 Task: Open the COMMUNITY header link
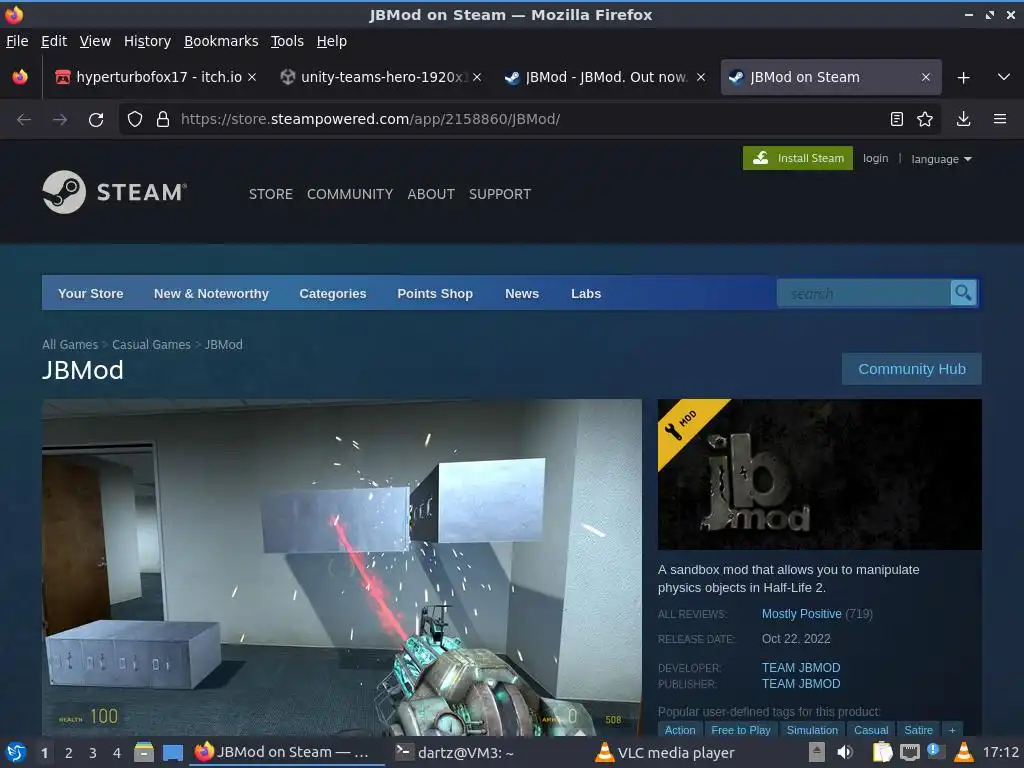[x=349, y=194]
